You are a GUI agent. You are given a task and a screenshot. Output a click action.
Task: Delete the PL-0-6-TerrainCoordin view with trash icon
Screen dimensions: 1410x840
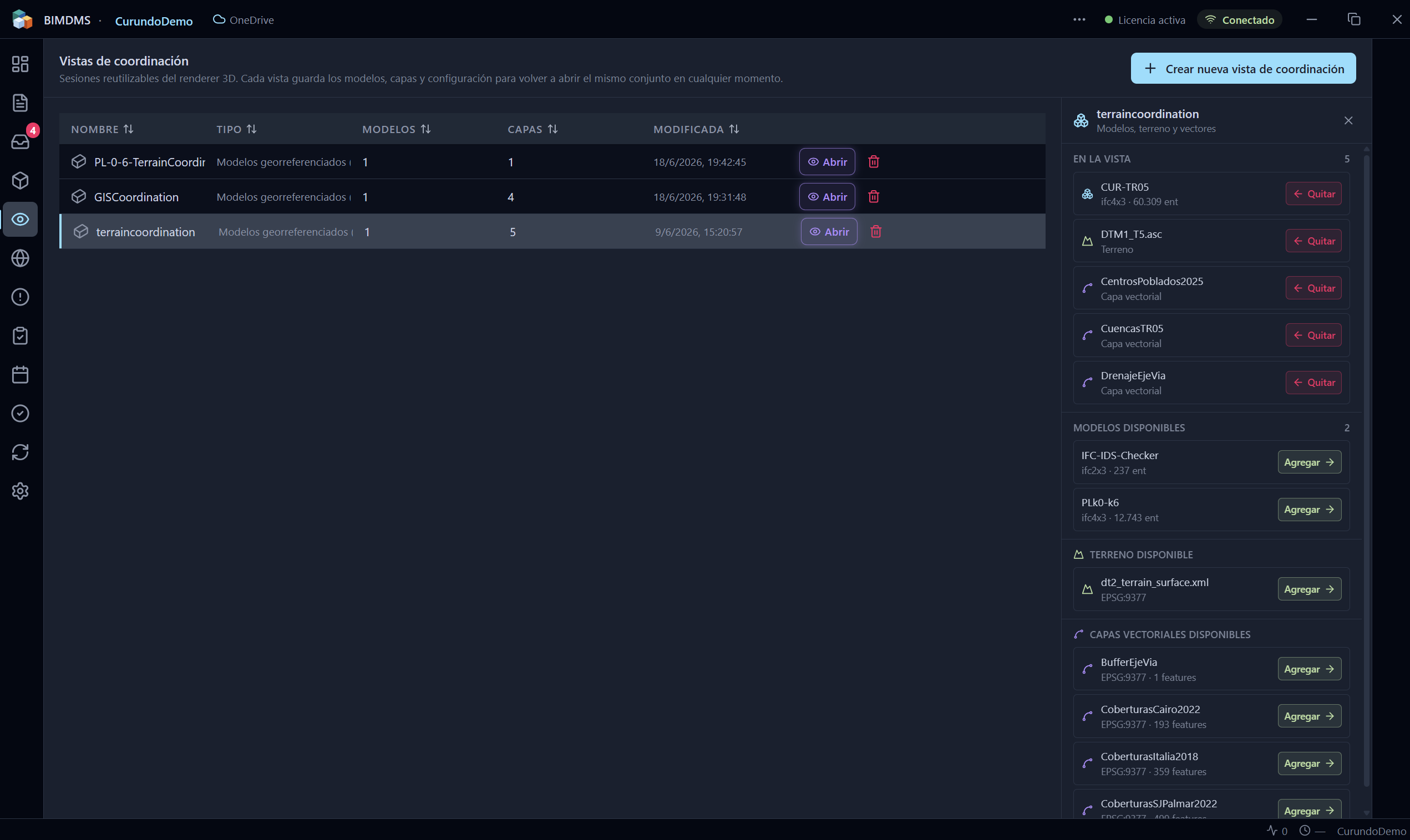[x=874, y=162]
